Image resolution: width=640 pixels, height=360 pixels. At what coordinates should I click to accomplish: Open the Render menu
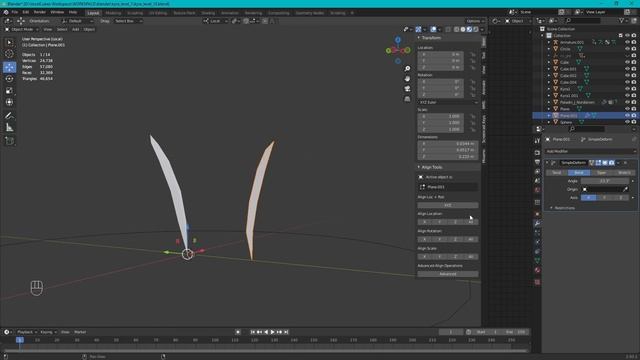point(40,12)
